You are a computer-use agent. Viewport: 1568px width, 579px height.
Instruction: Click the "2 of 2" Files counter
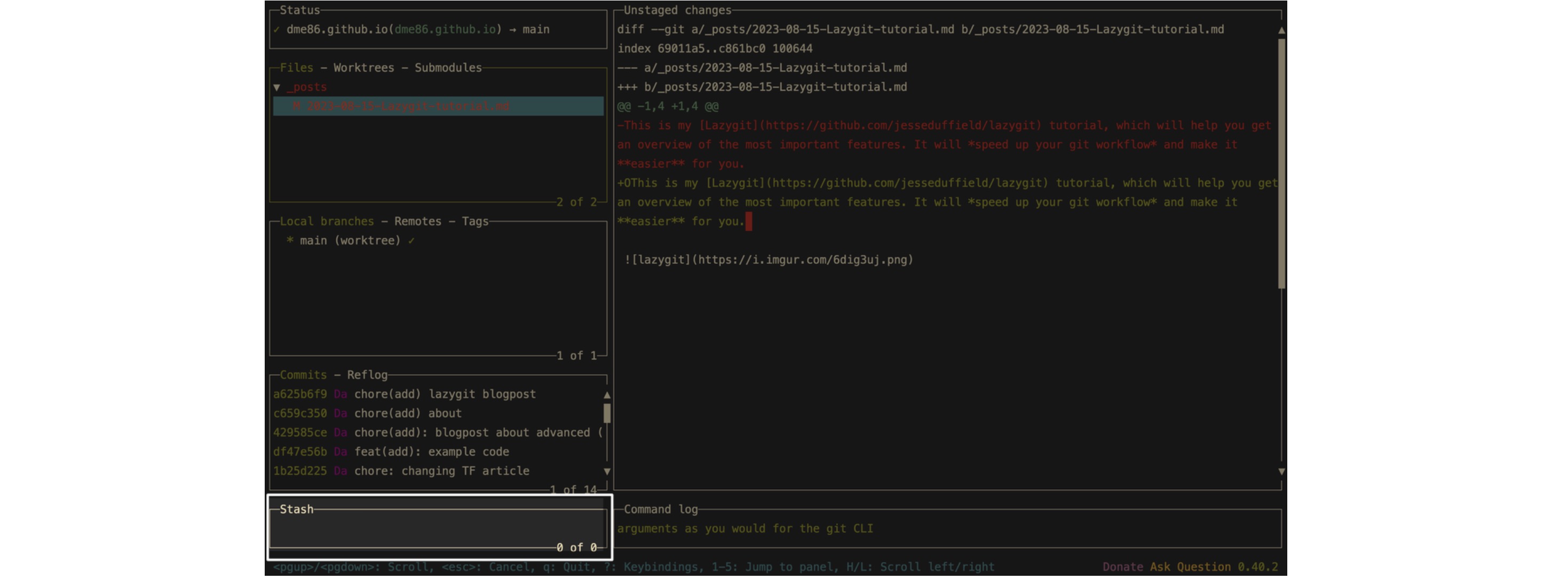pyautogui.click(x=576, y=202)
